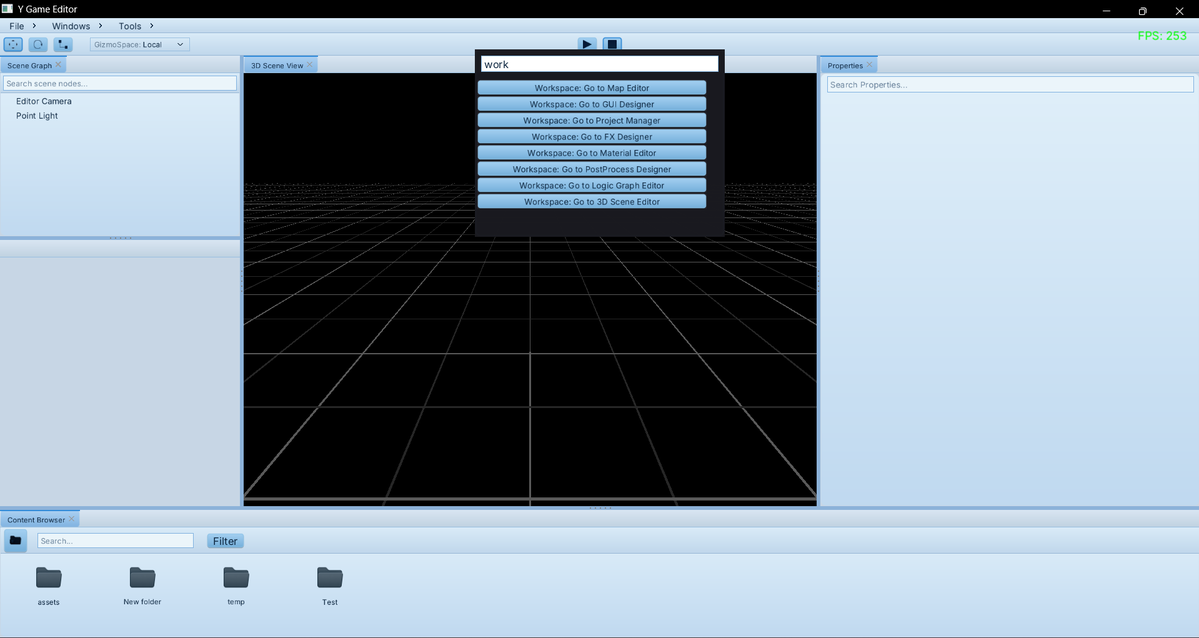Viewport: 1199px width, 638px height.
Task: Start playing the scene
Action: [x=587, y=44]
